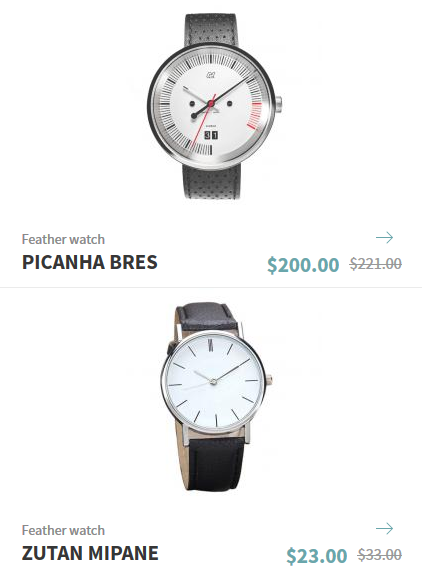Select Feather watch category above Picanha Bres
The height and width of the screenshot is (576, 422).
63,240
